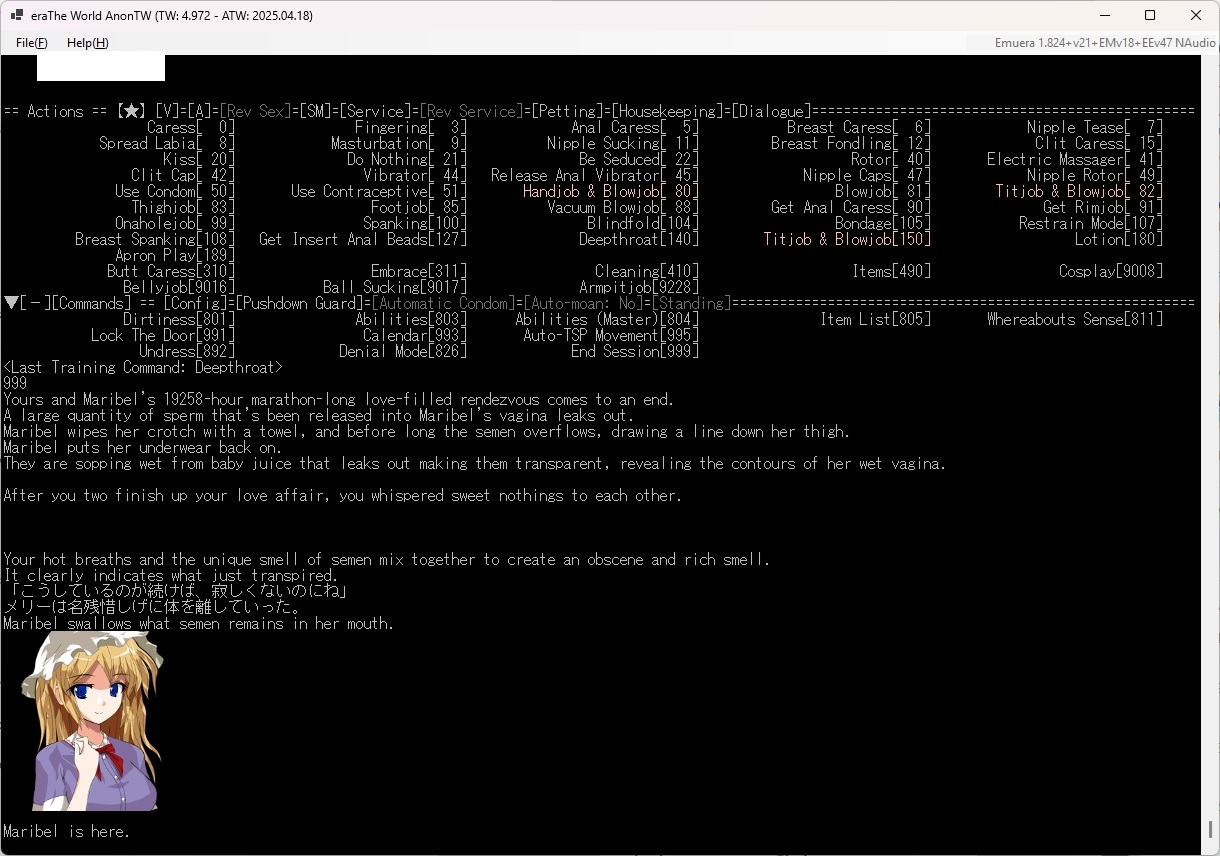Choose the Do Nothing[21] command
The image size is (1220, 856).
[x=407, y=159]
